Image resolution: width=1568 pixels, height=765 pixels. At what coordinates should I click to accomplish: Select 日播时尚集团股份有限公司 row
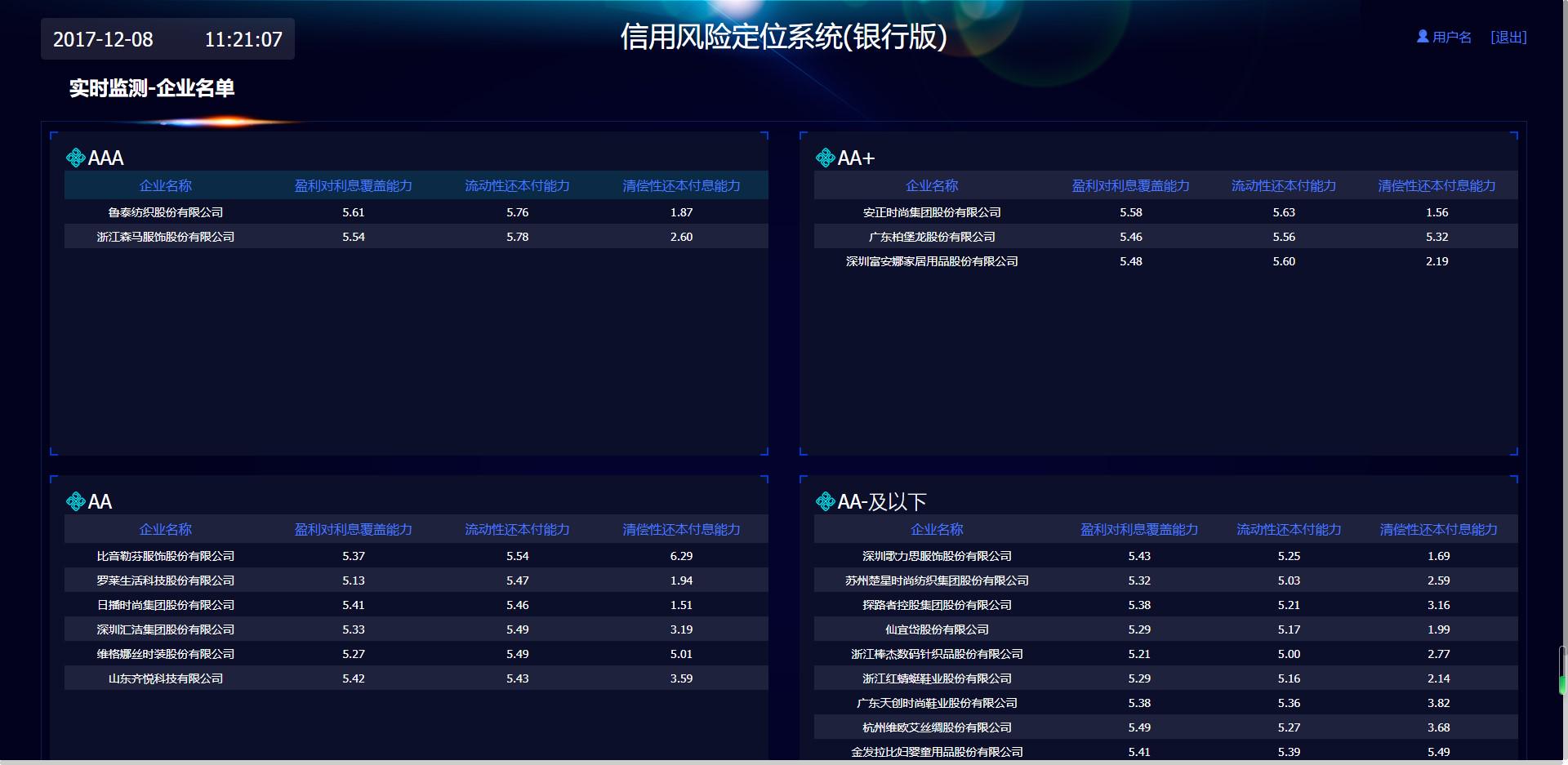[x=416, y=605]
